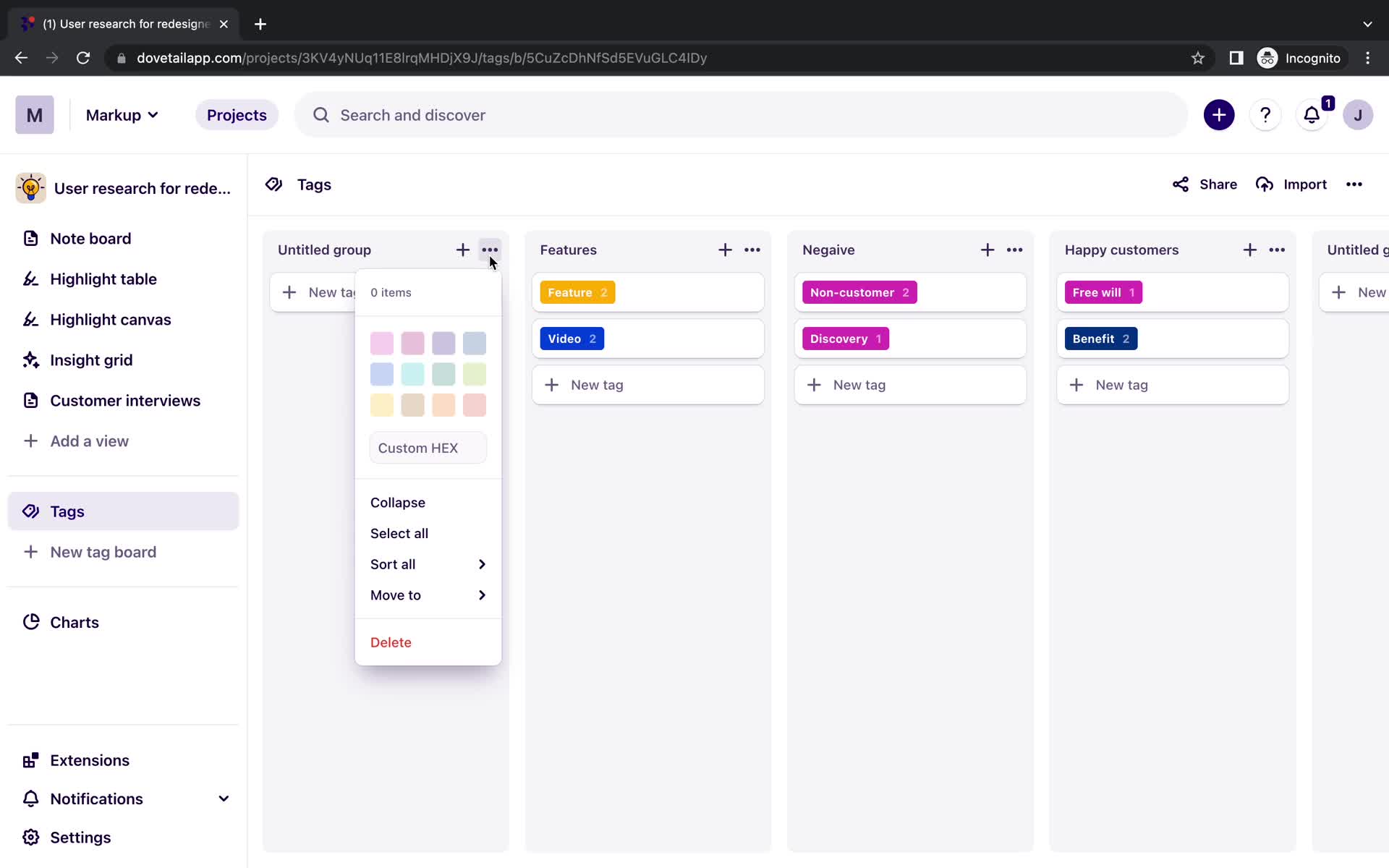Screen dimensions: 1389x868
Task: Expand Sort all submenu arrow
Action: point(482,563)
